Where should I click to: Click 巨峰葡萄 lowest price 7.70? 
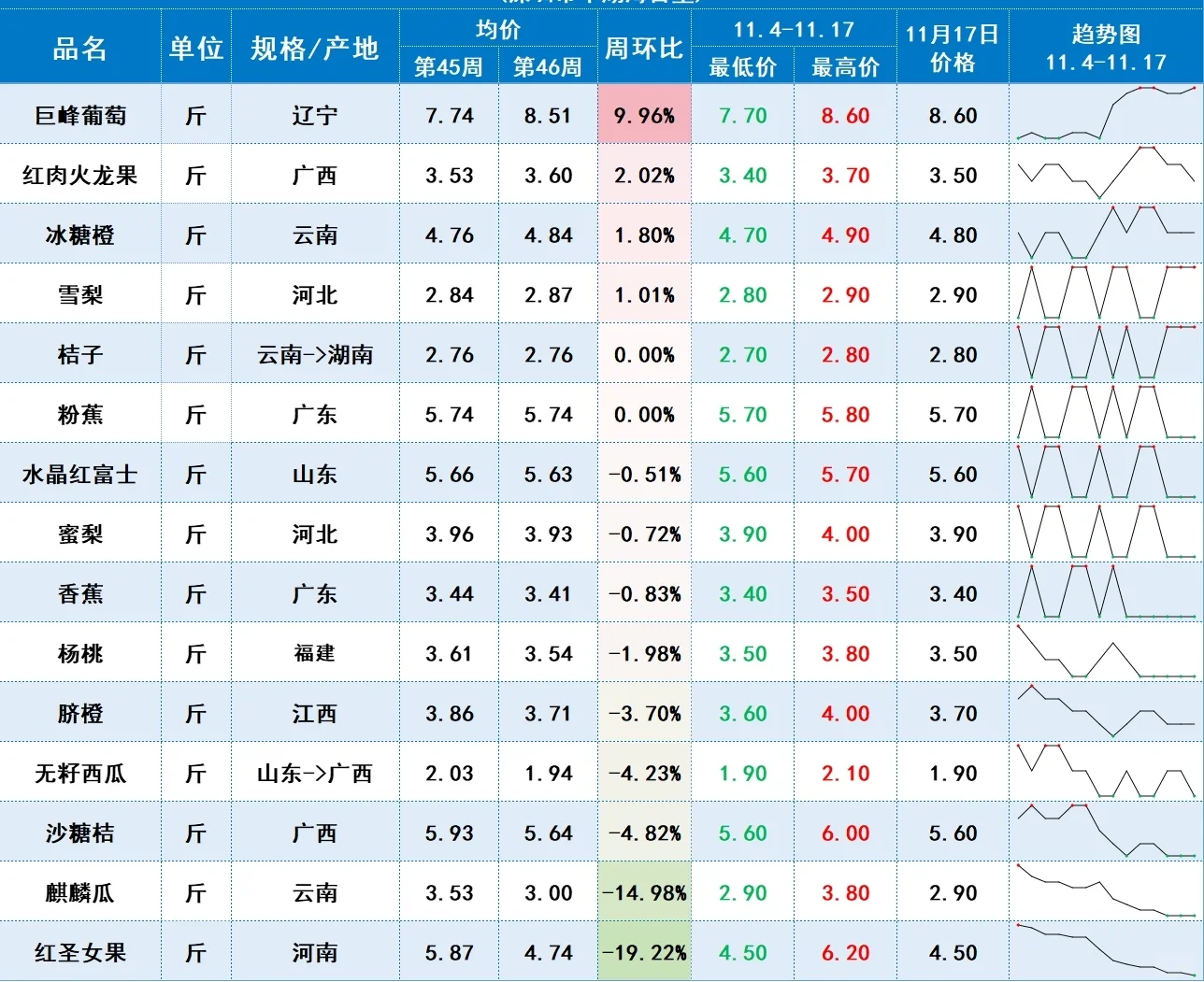[x=743, y=116]
